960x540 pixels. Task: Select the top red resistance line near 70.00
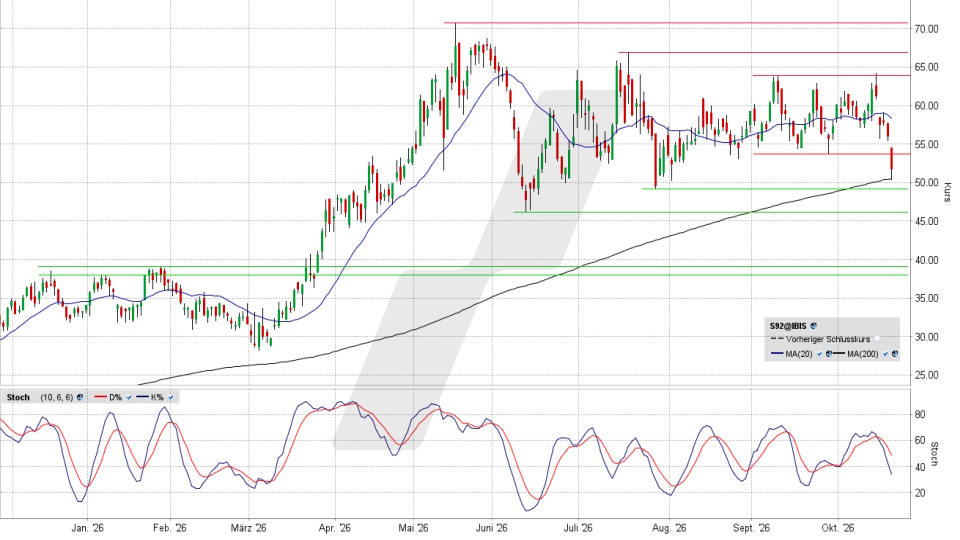click(676, 23)
